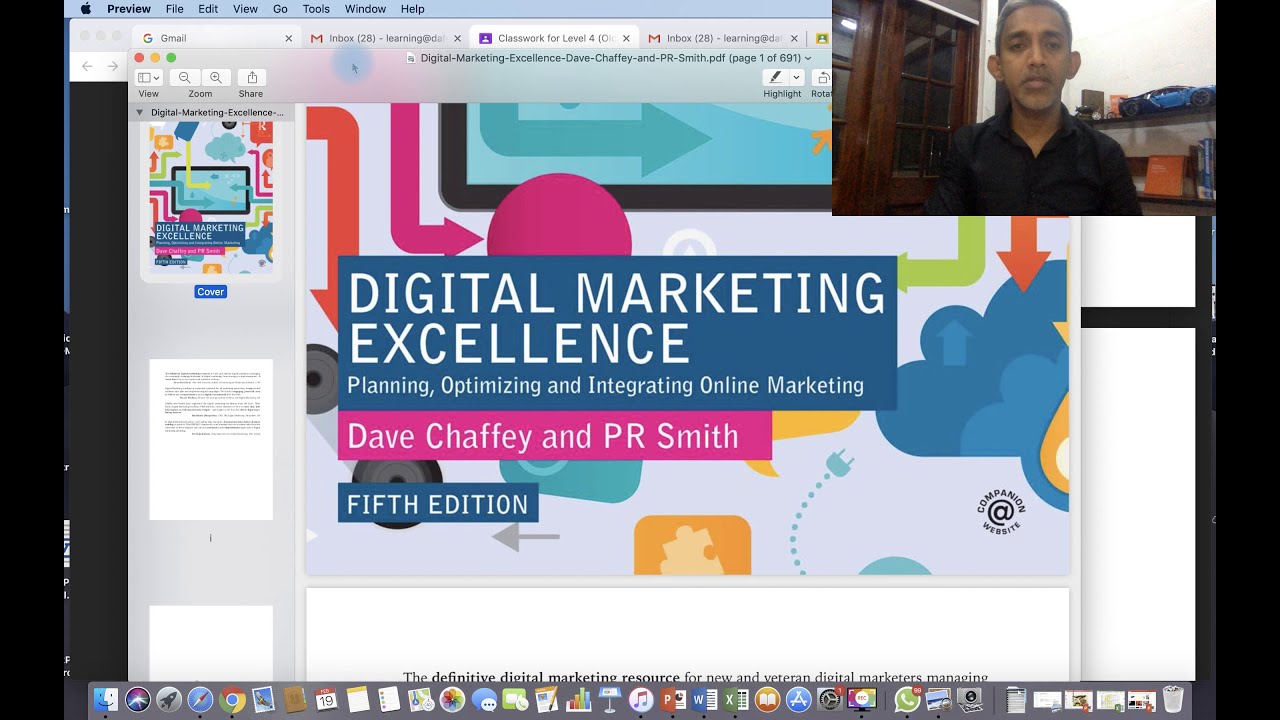Open the File menu

(174, 9)
